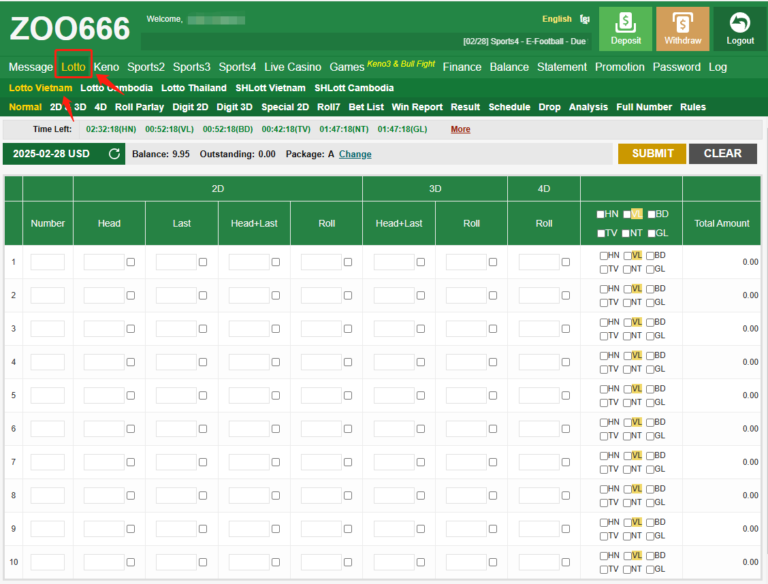The width and height of the screenshot is (768, 584).
Task: Open the Finance menu
Action: pyautogui.click(x=462, y=67)
